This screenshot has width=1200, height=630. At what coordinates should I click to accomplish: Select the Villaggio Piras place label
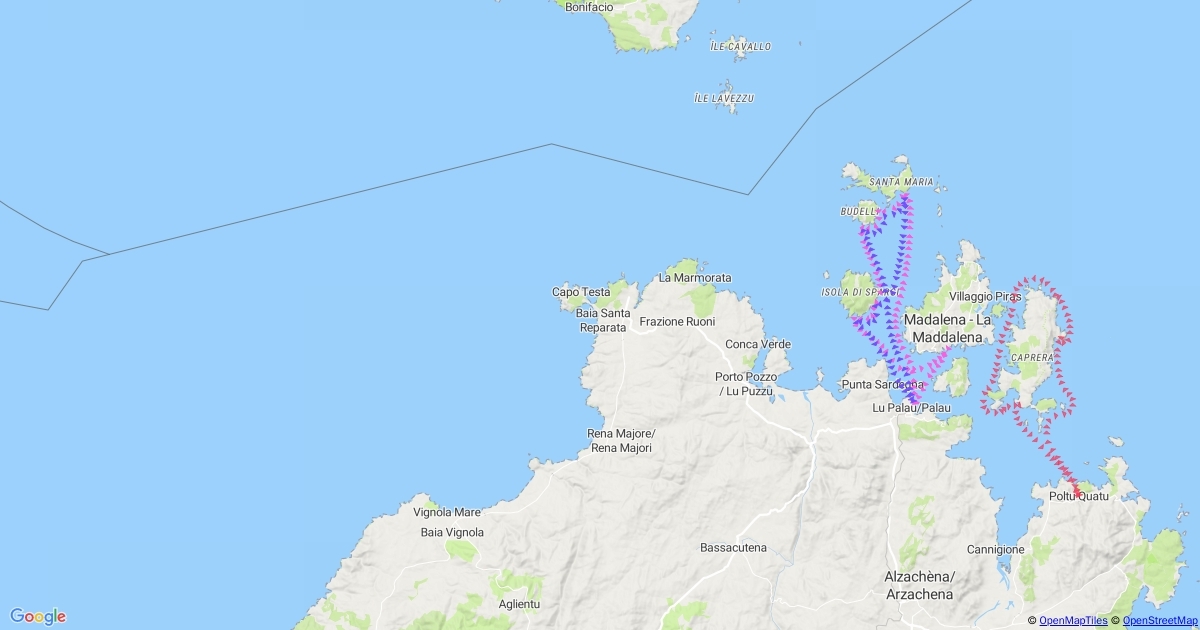pos(985,297)
